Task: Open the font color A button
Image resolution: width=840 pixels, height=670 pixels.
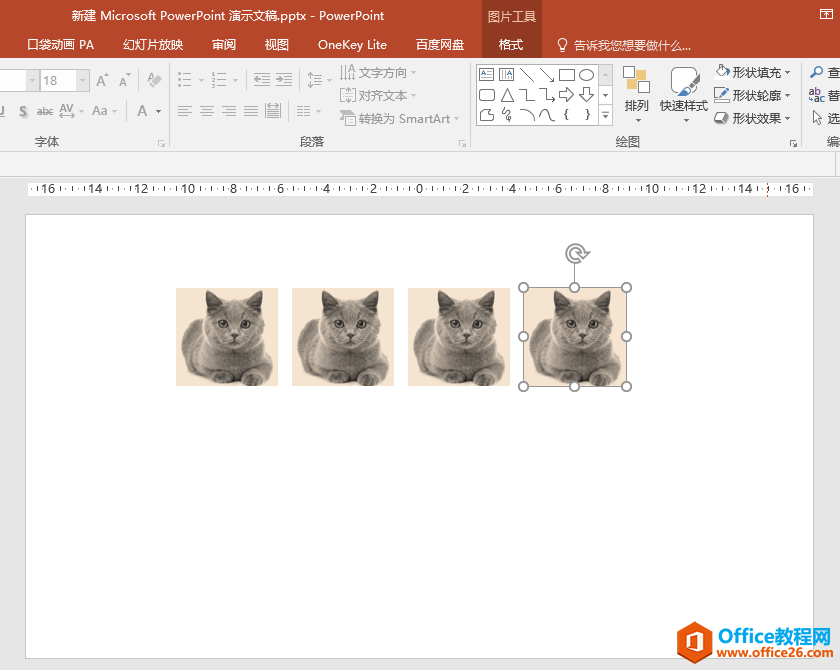Action: 143,111
